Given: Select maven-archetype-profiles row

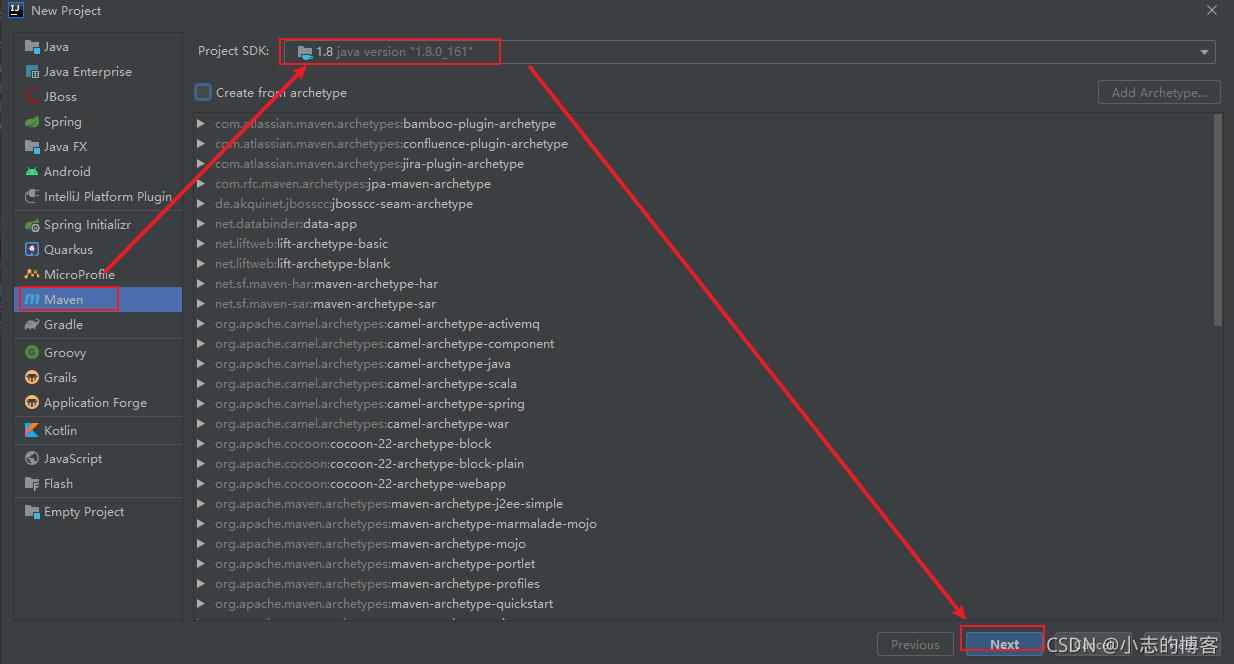Looking at the screenshot, I should [702, 584].
